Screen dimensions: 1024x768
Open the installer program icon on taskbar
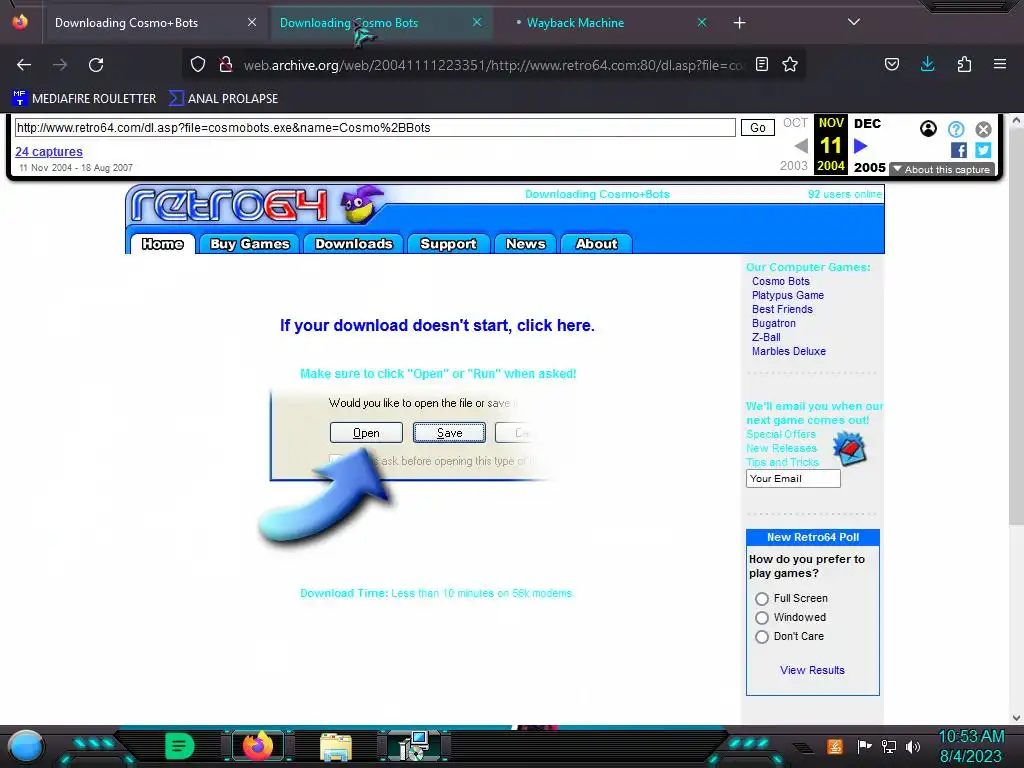click(413, 746)
